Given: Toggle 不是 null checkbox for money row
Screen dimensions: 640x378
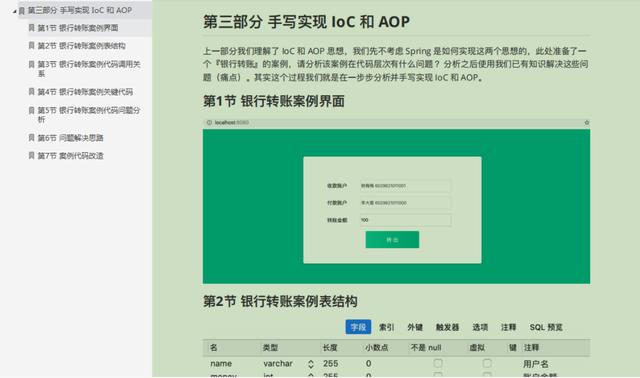Looking at the screenshot, I should 438,375.
